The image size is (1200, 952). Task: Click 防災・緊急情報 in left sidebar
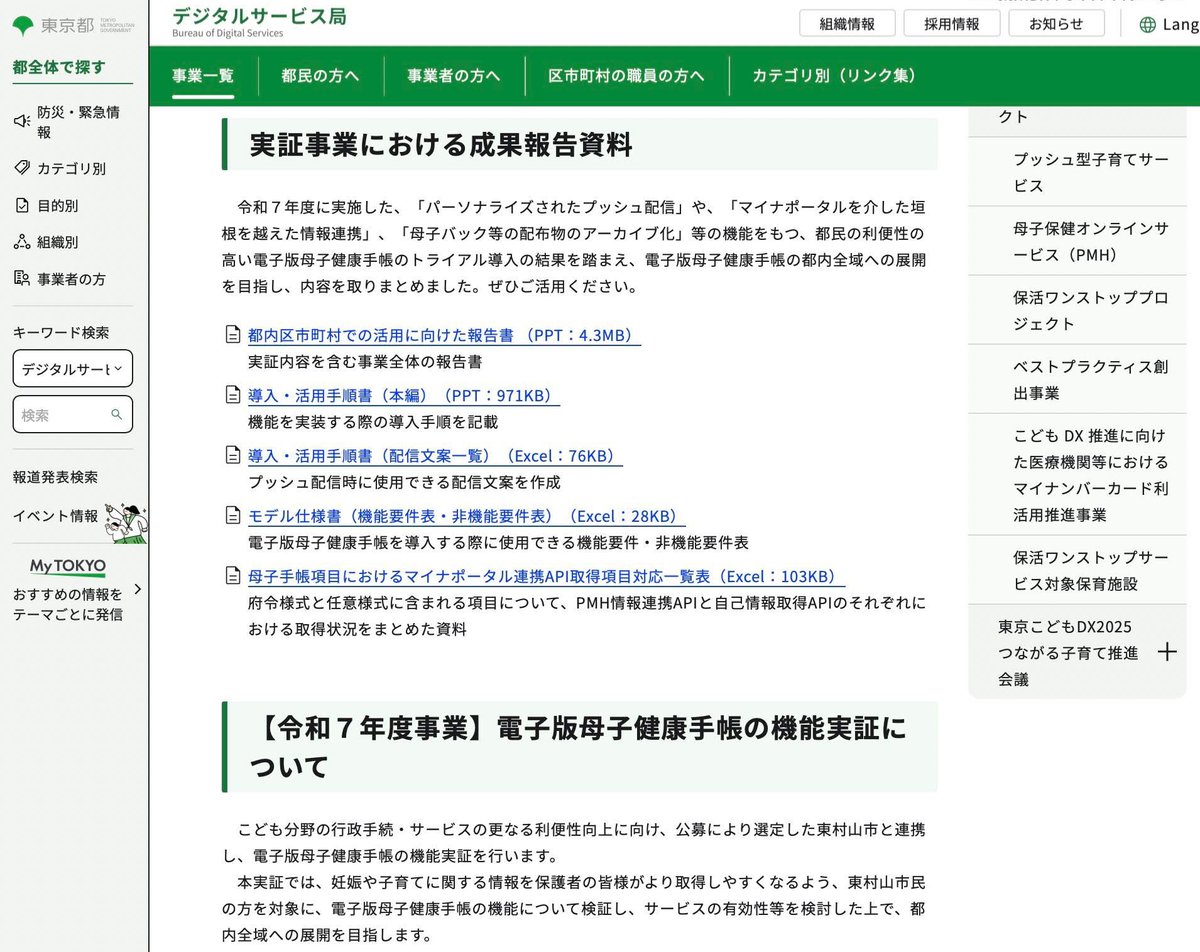pyautogui.click(x=79, y=121)
